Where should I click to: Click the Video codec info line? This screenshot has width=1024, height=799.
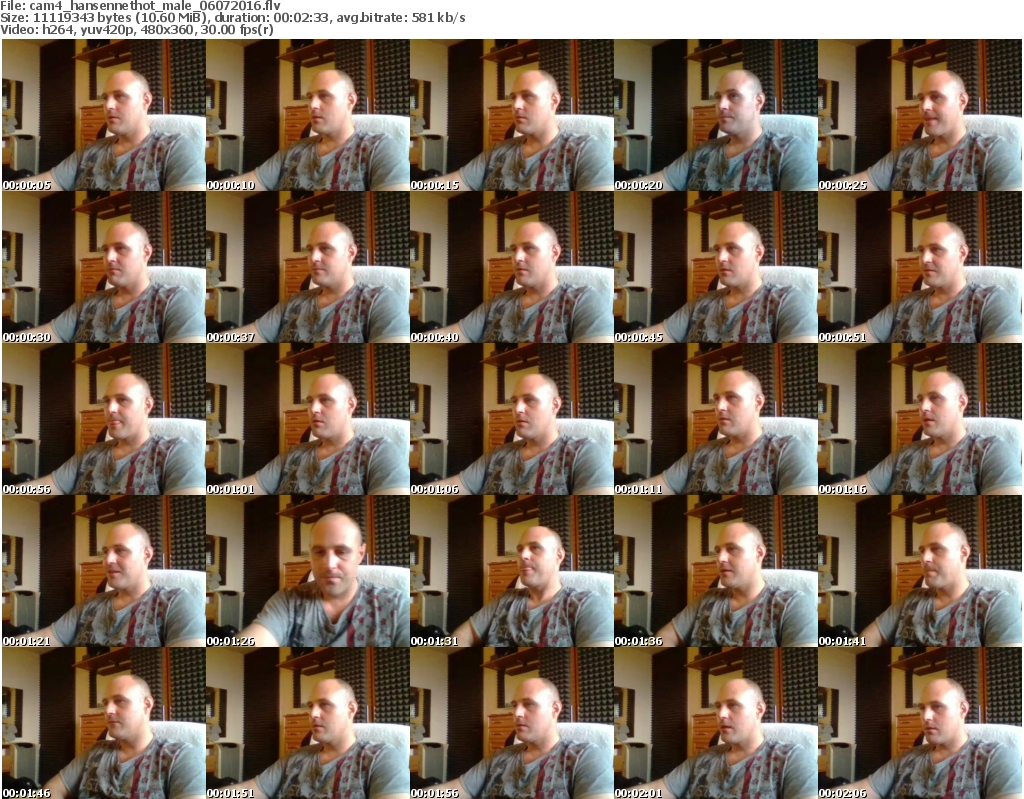(x=137, y=30)
